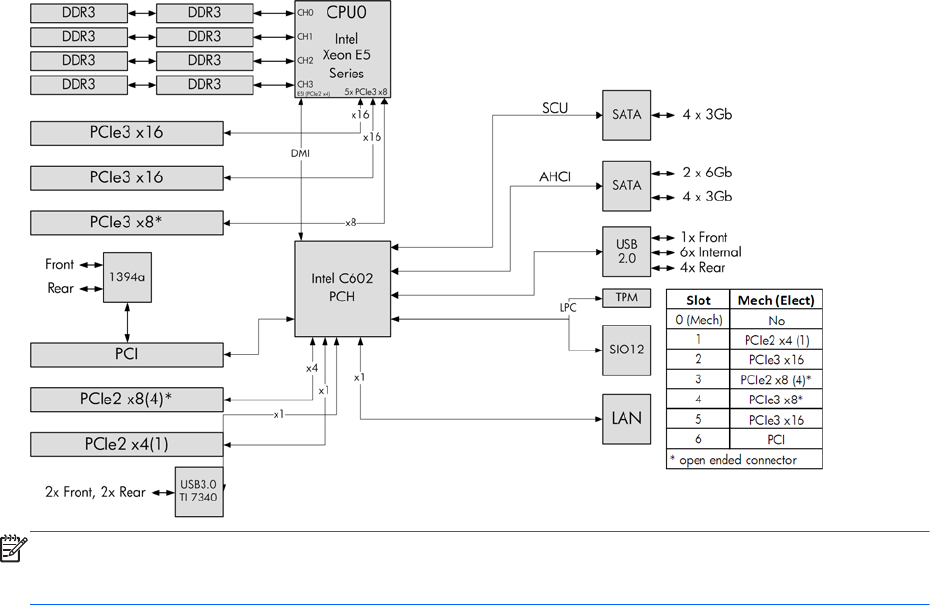The image size is (930, 605).
Task: Select the CPU0 Intel Xeon E5 block
Action: pyautogui.click(x=343, y=49)
